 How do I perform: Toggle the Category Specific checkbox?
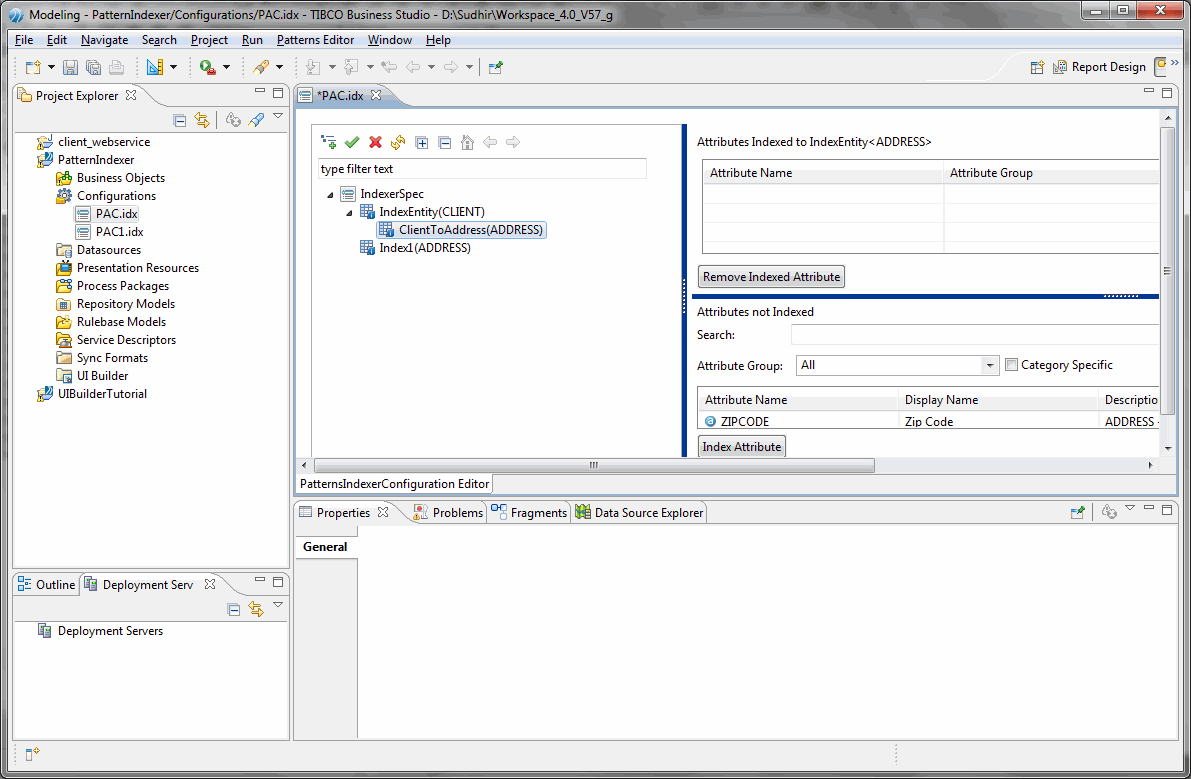(x=1012, y=365)
